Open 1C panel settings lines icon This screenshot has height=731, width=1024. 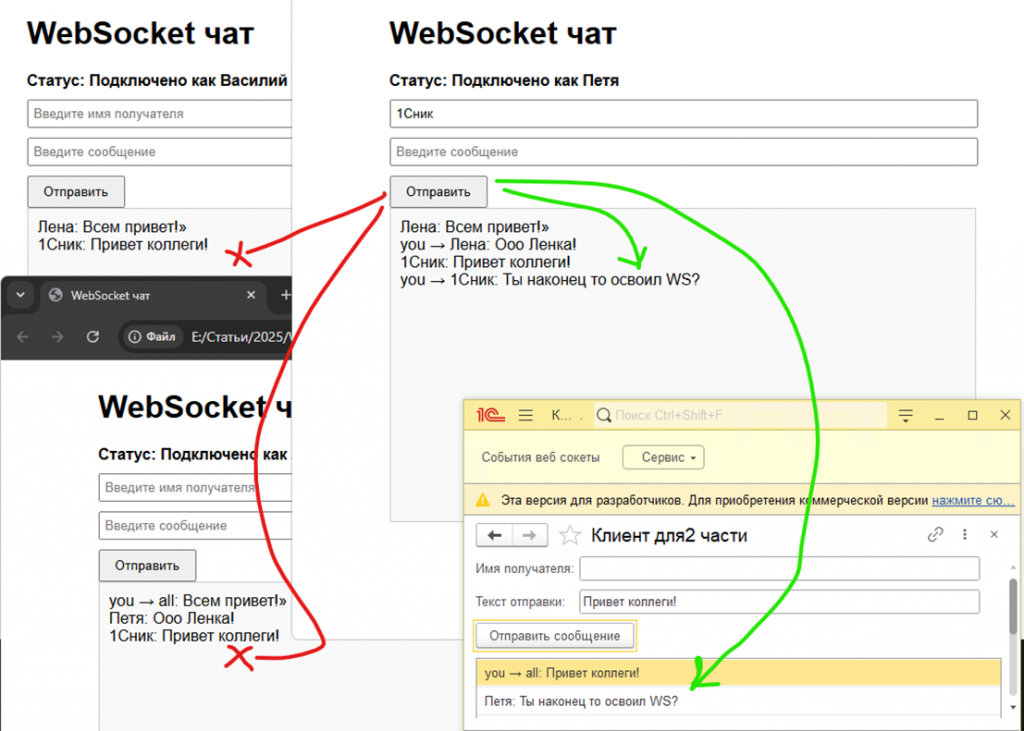click(x=905, y=415)
